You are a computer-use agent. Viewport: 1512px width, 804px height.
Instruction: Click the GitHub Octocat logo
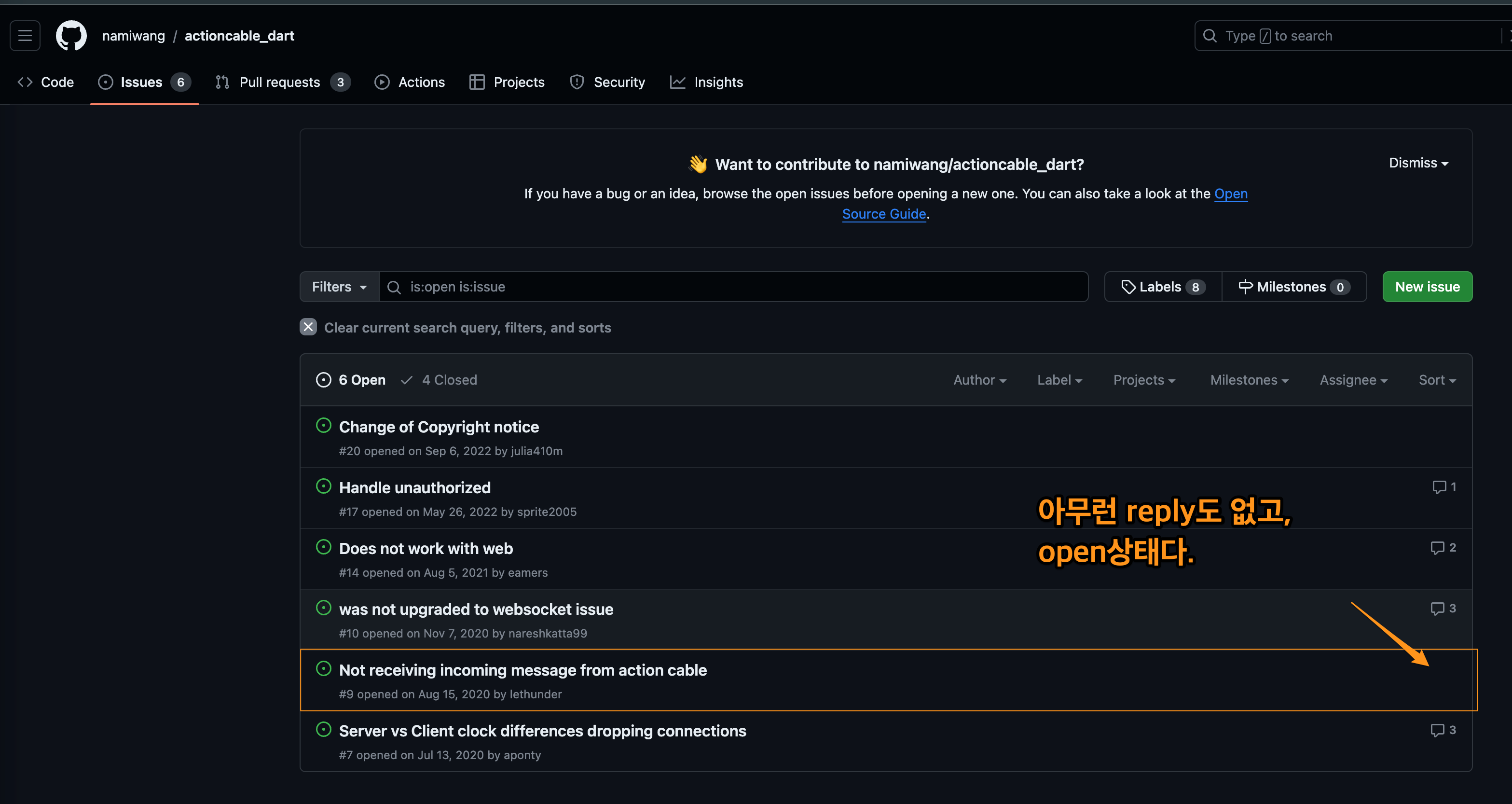[71, 36]
